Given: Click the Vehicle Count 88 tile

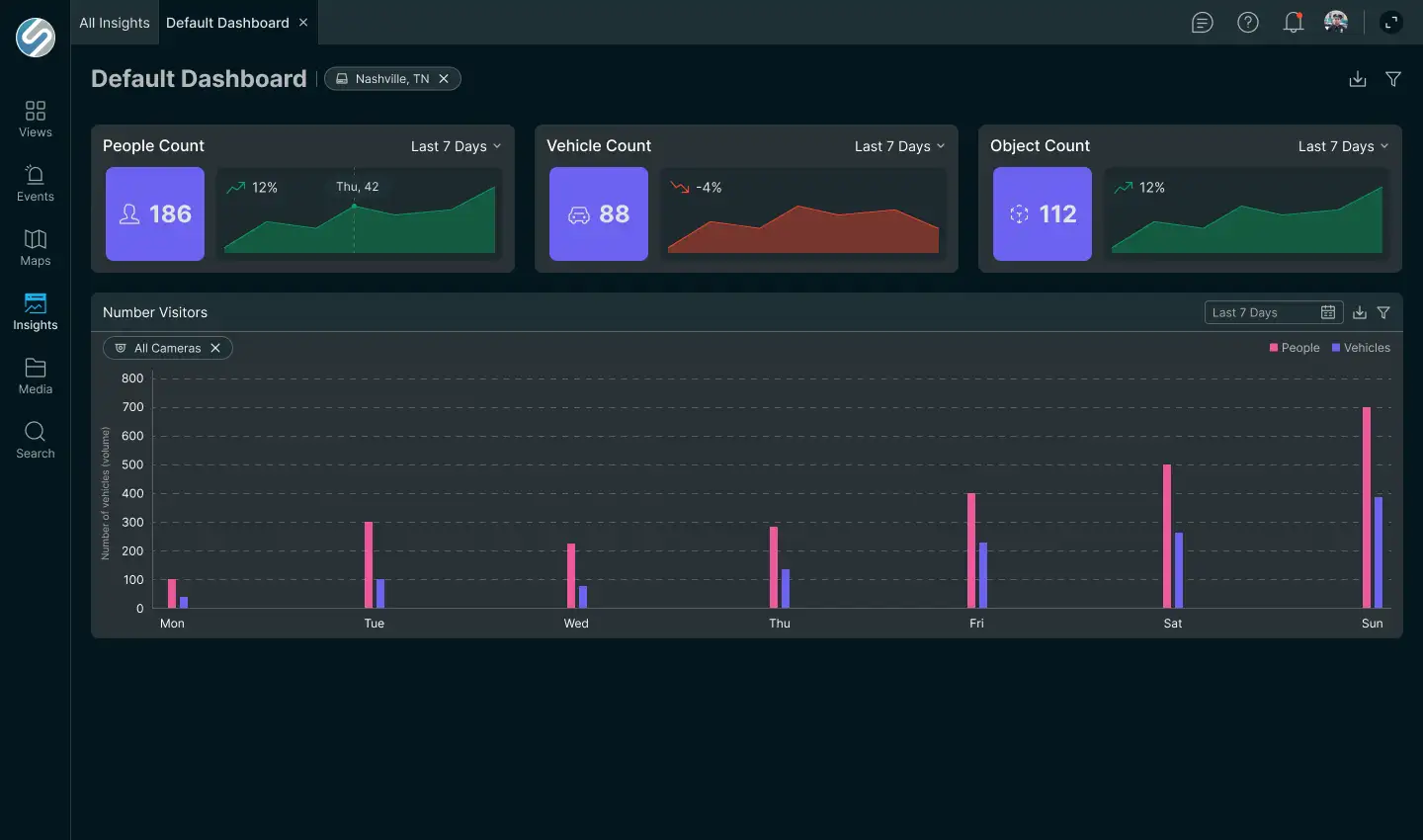Looking at the screenshot, I should (599, 213).
